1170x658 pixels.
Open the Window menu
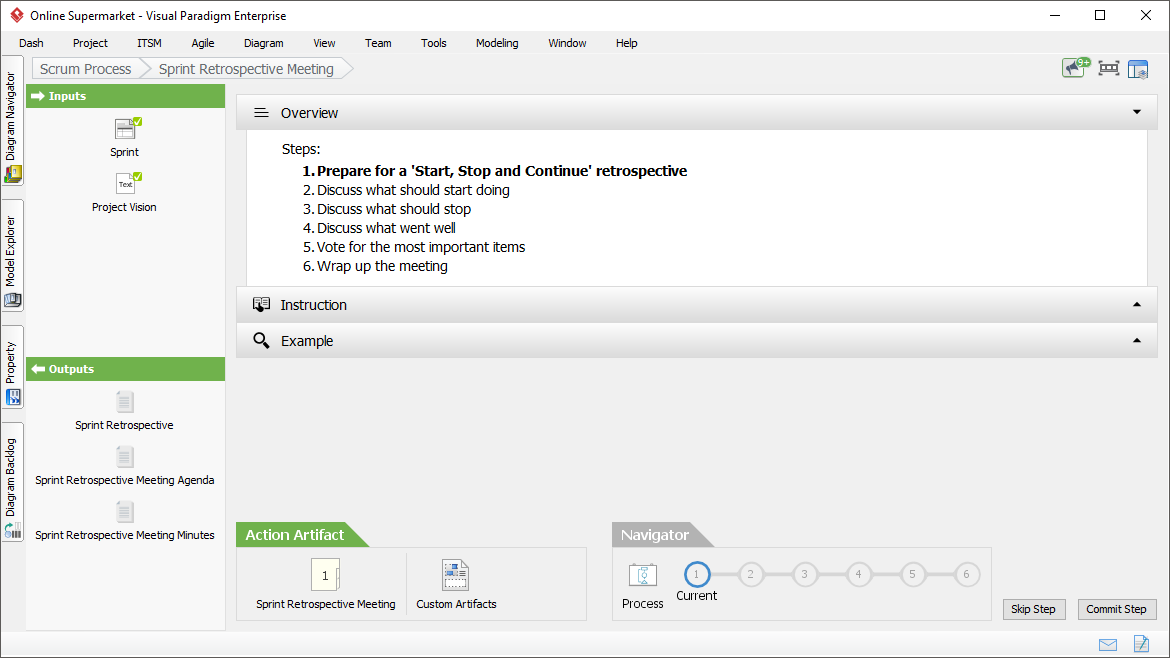pyautogui.click(x=567, y=43)
